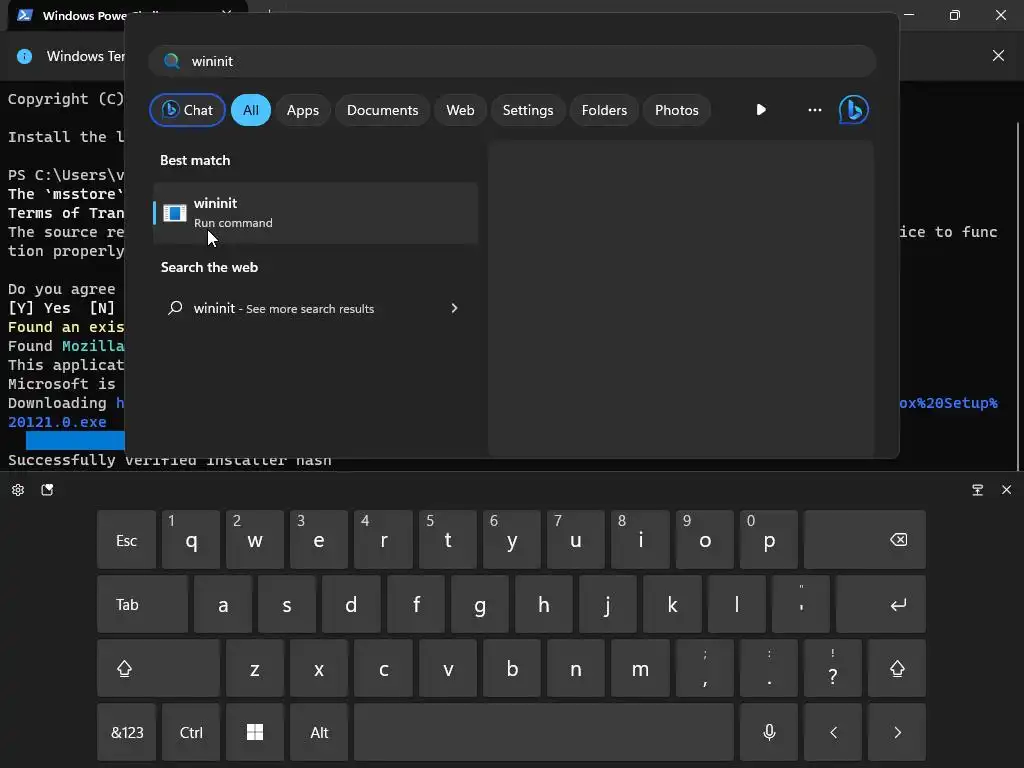
Task: Click the wininit run command icon
Action: (x=175, y=213)
